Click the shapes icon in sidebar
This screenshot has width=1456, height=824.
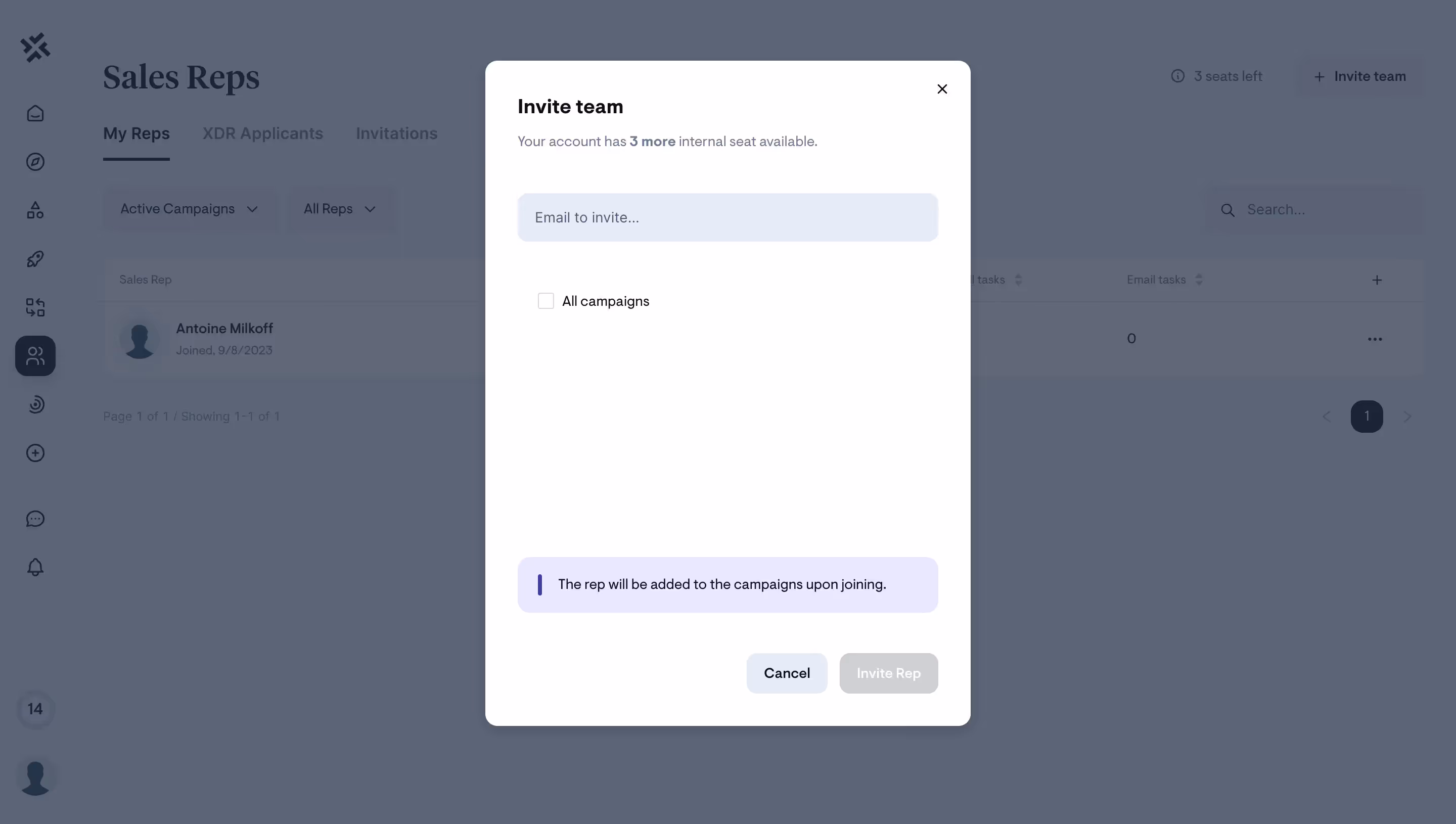[35, 210]
